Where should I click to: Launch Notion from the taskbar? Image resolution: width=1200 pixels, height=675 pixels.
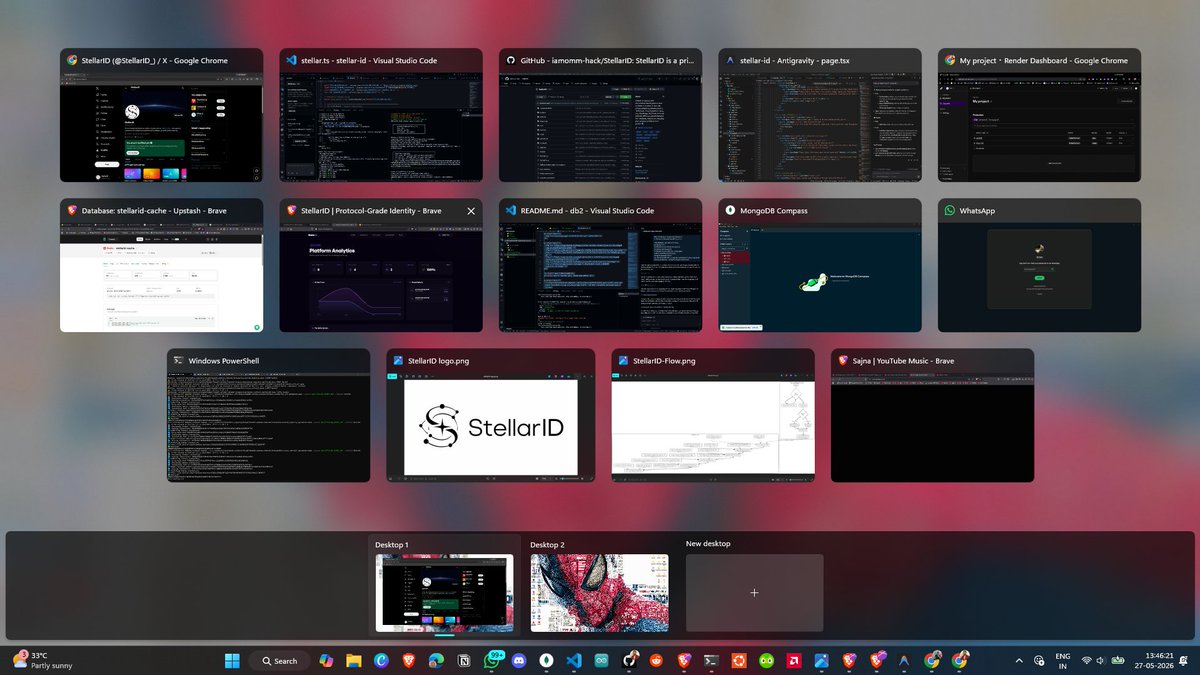coord(463,660)
